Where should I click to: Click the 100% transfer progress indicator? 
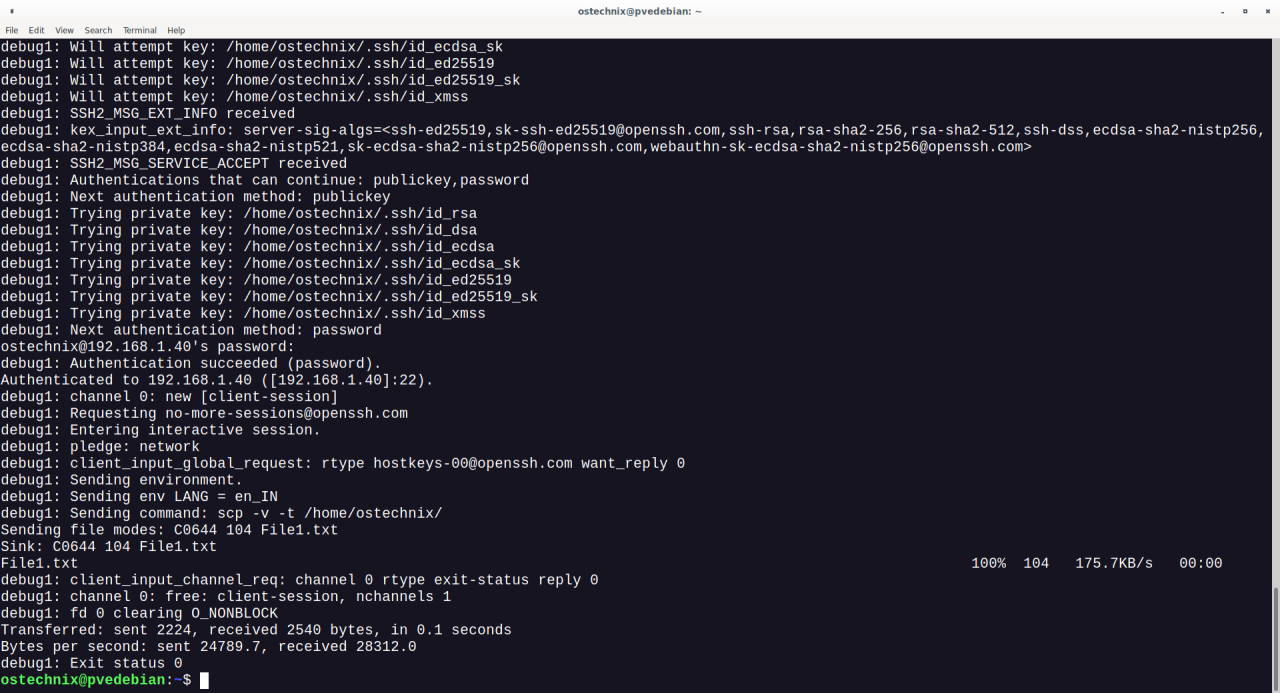point(988,562)
